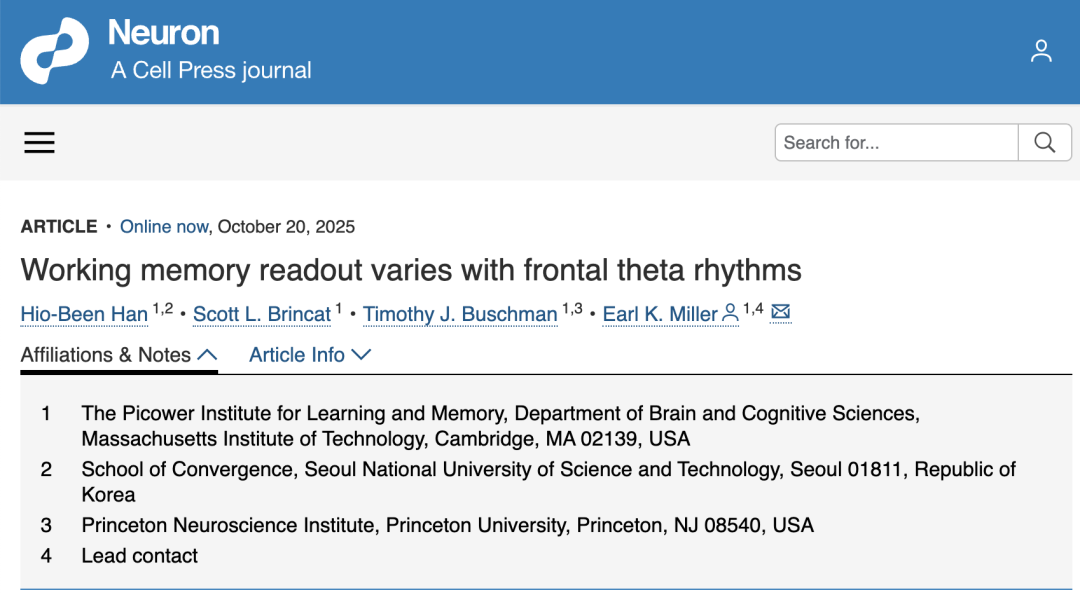Screen dimensions: 1080x595
Task: Open the hamburger navigation menu
Action: tap(39, 143)
